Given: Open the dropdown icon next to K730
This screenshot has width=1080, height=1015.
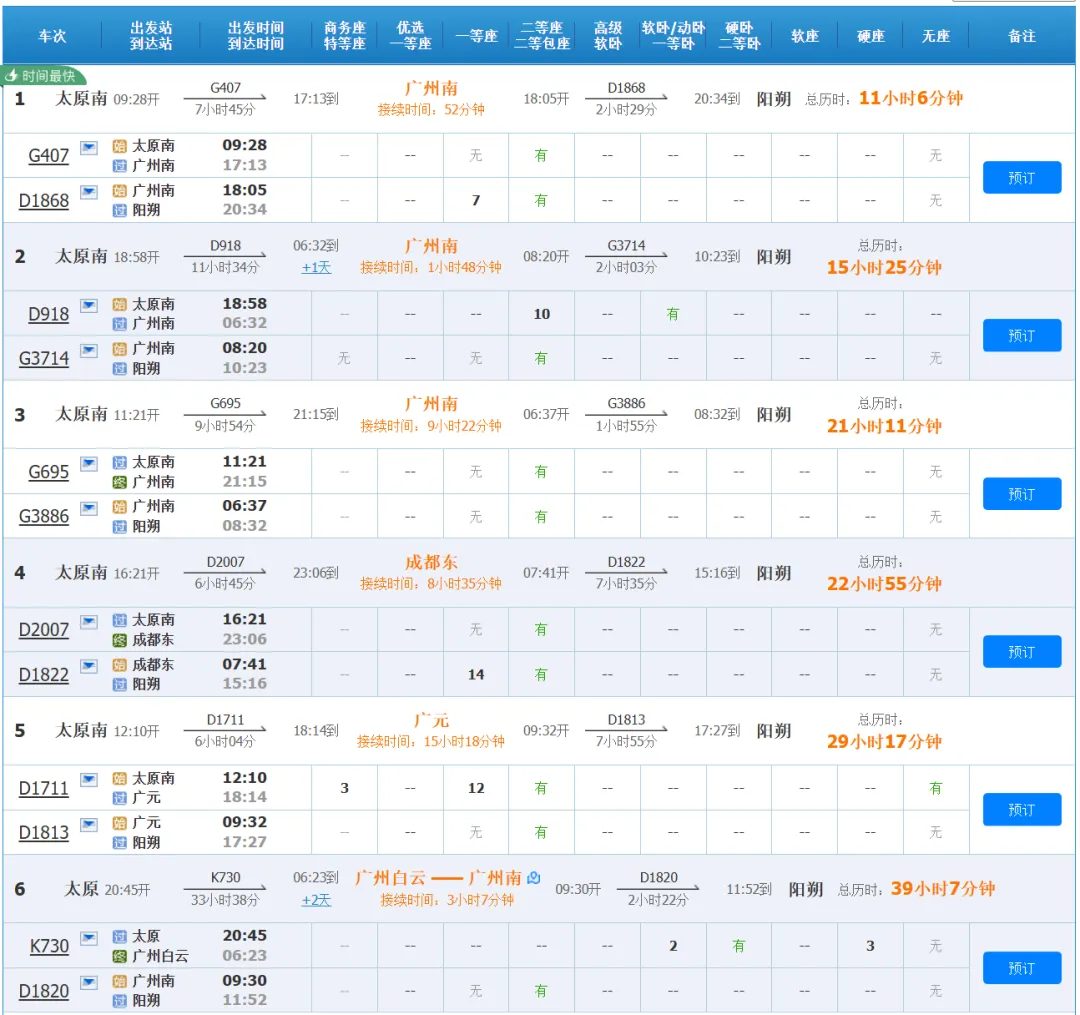Looking at the screenshot, I should [x=89, y=938].
